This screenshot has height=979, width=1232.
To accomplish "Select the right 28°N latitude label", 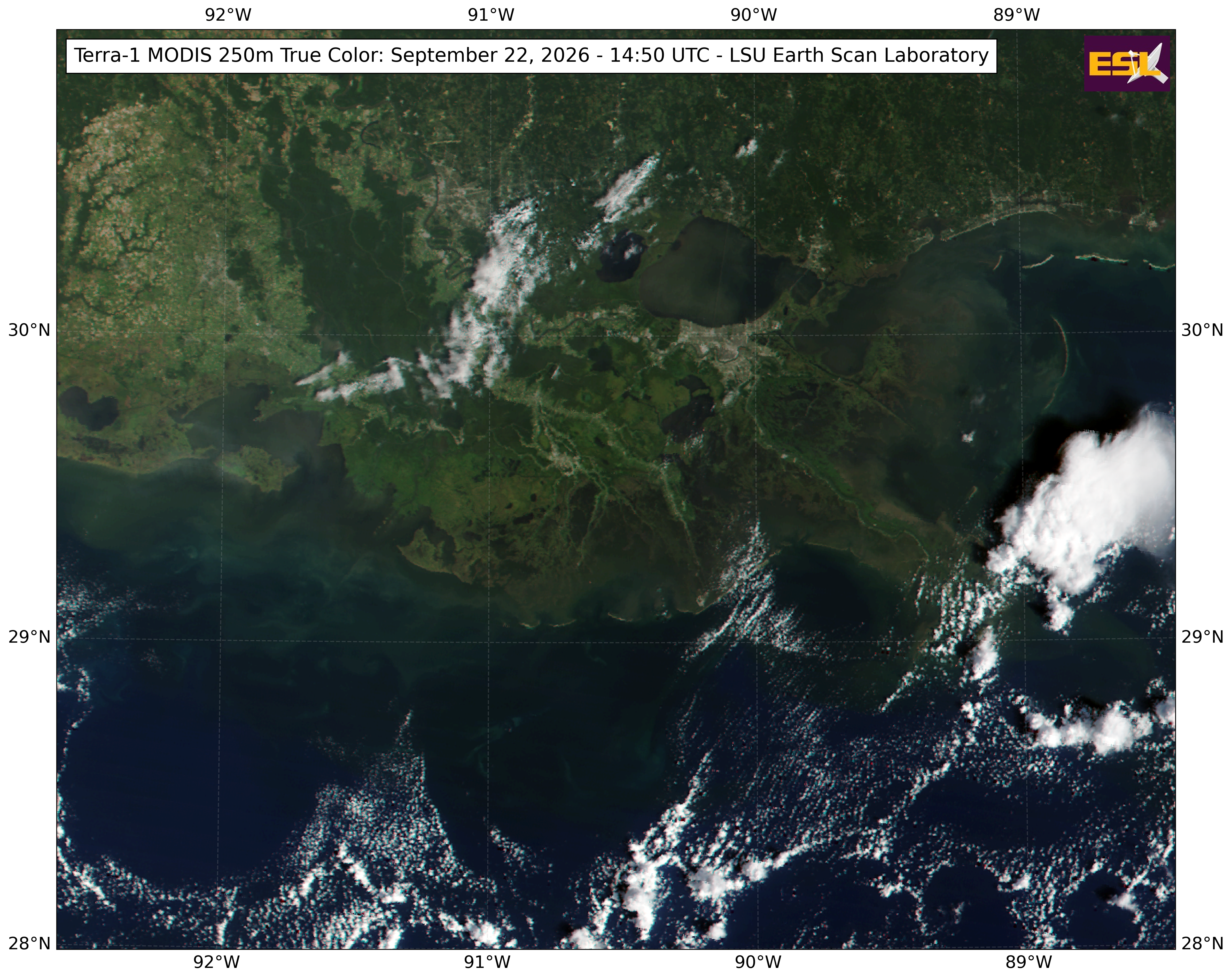I will 1202,943.
